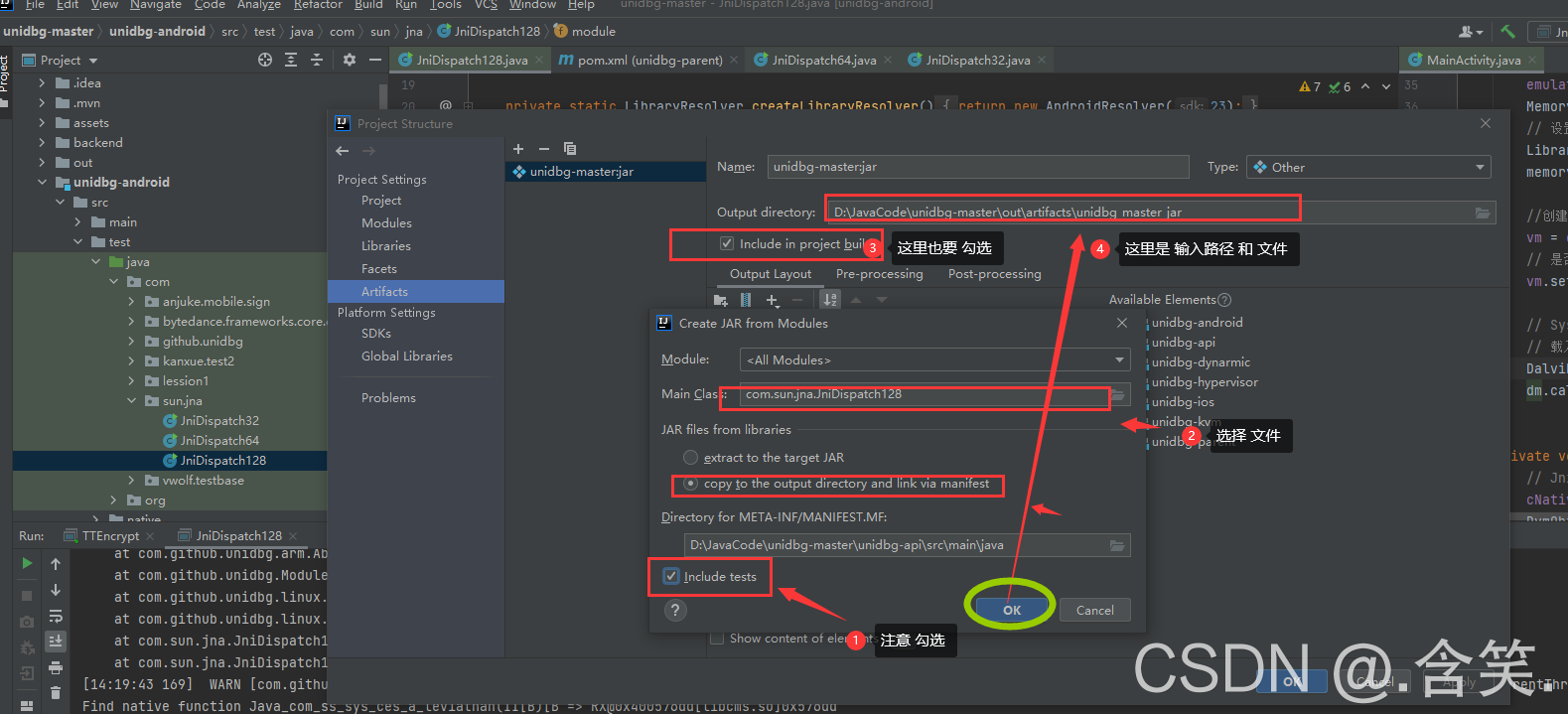Click the add copy-of plus icon in Output Layout

point(773,300)
